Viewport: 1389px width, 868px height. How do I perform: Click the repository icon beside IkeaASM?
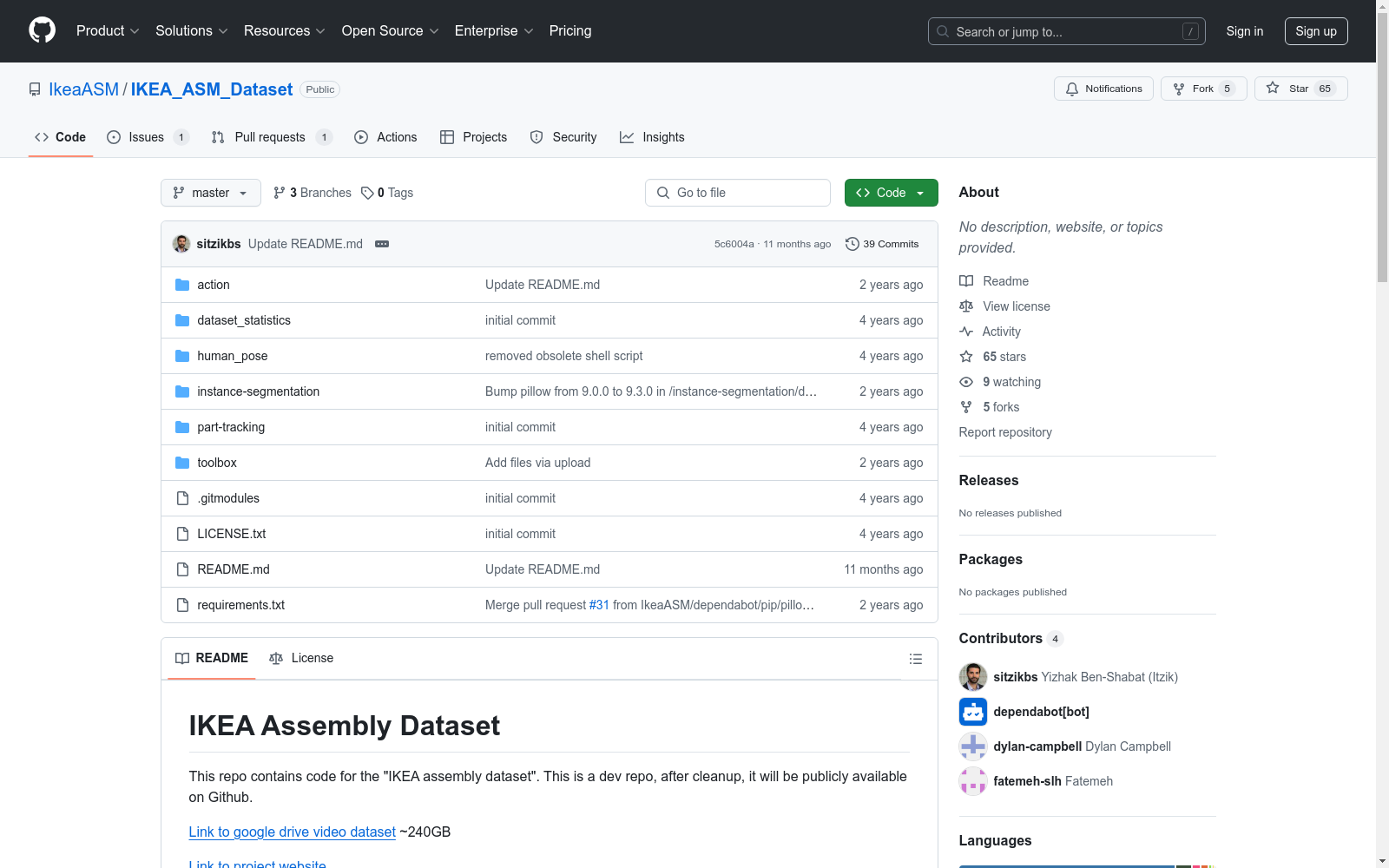(35, 89)
